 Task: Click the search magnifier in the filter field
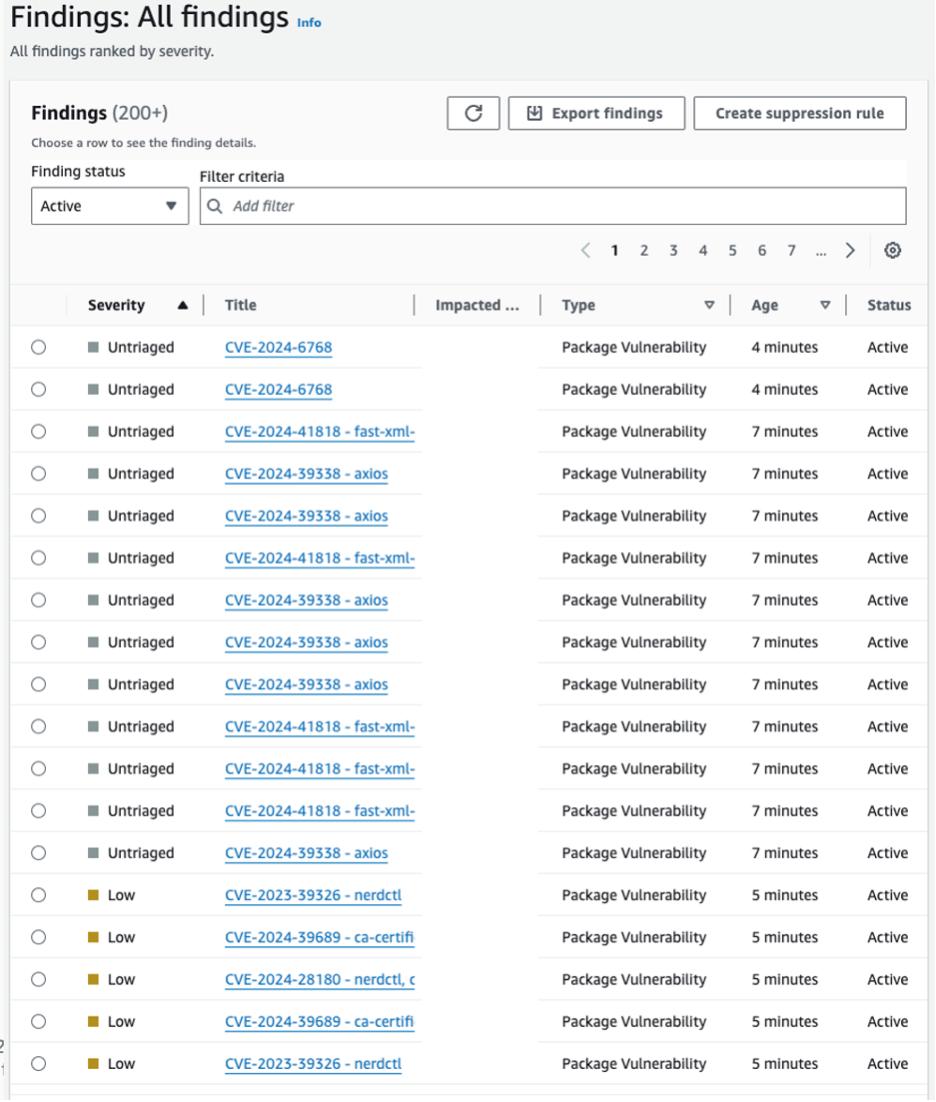pos(214,205)
